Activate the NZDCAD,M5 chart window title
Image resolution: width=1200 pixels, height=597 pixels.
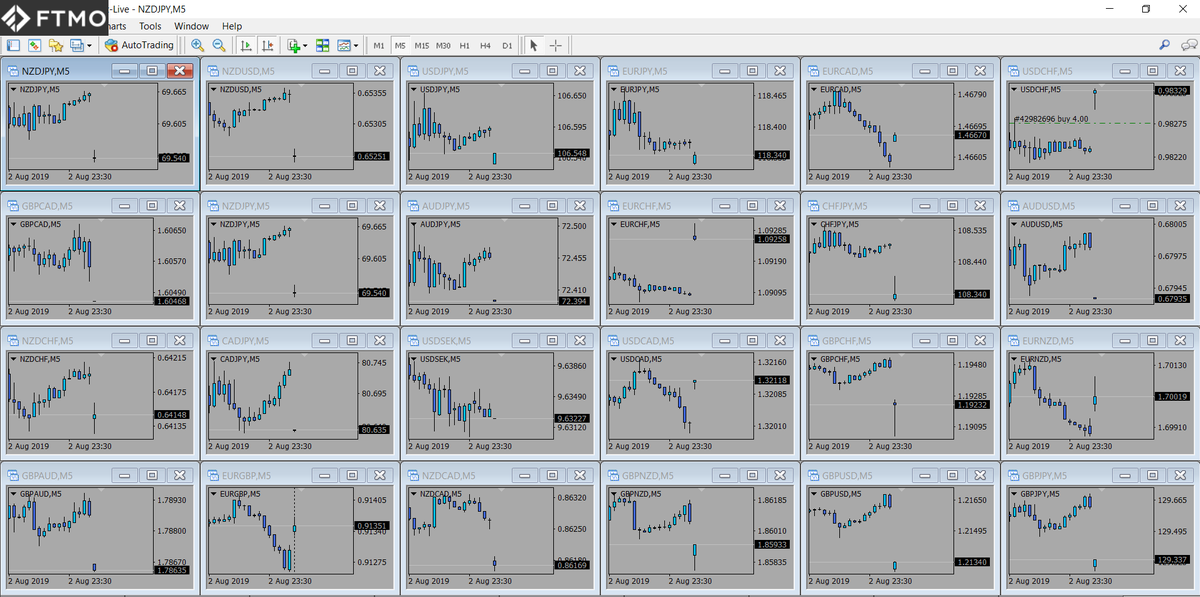pyautogui.click(x=448, y=476)
